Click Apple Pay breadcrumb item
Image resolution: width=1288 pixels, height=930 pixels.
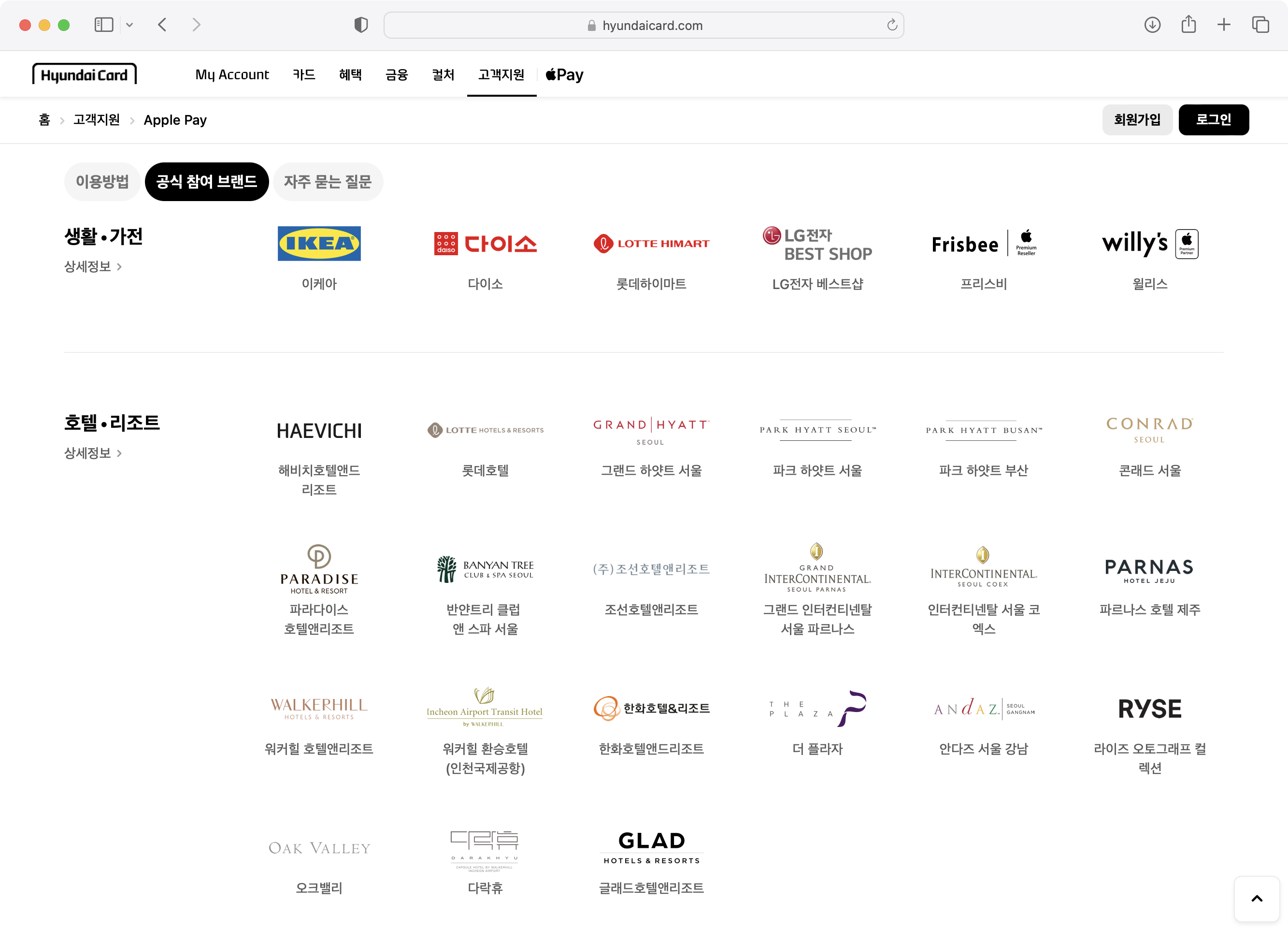[x=175, y=120]
